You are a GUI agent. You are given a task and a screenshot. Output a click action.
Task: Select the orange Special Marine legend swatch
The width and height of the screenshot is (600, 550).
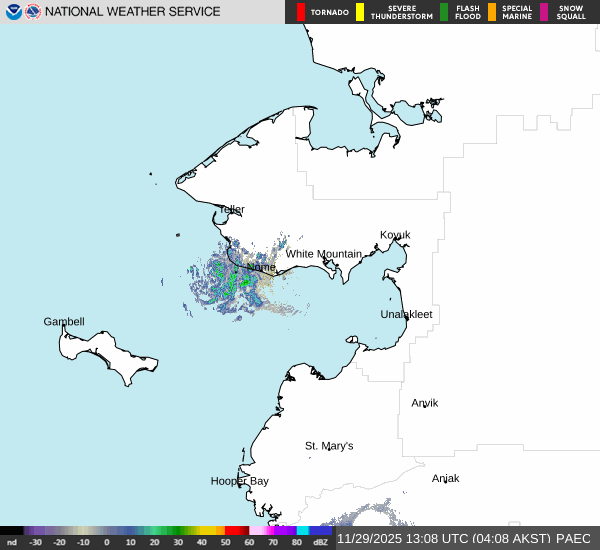[492, 12]
